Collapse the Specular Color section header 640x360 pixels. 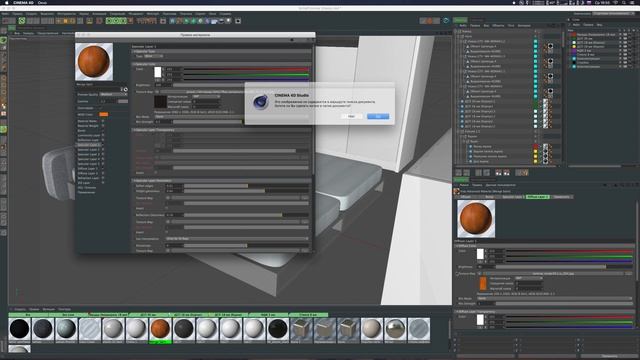[222, 64]
